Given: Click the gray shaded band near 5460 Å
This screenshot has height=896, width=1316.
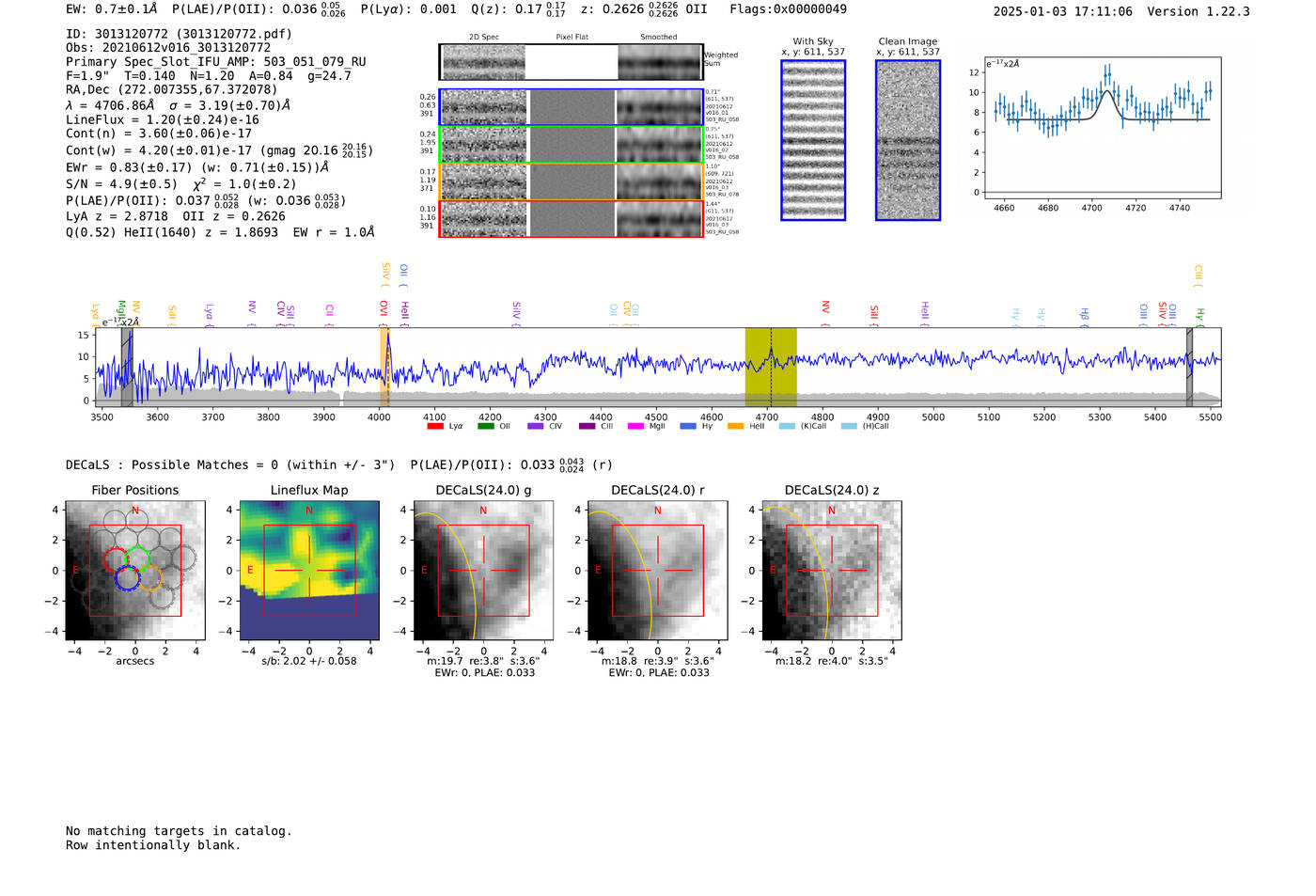Looking at the screenshot, I should coord(1189,367).
